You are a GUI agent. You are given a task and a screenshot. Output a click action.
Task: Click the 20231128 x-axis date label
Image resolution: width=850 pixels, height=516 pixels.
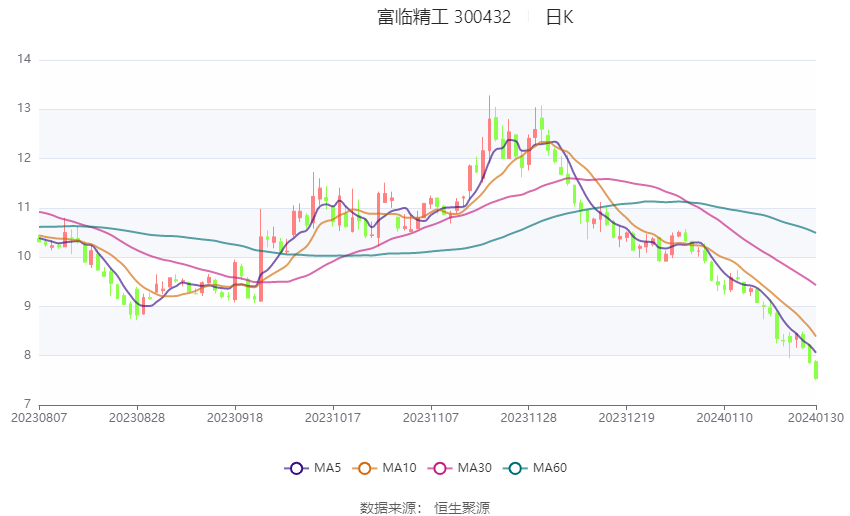[x=529, y=418]
